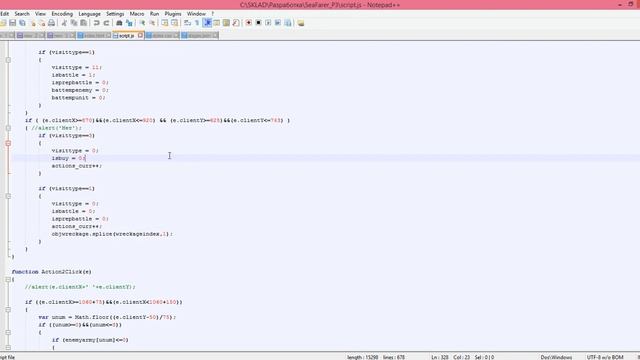
Task: Click the Close All documents toolbar icon
Action: [42, 23]
